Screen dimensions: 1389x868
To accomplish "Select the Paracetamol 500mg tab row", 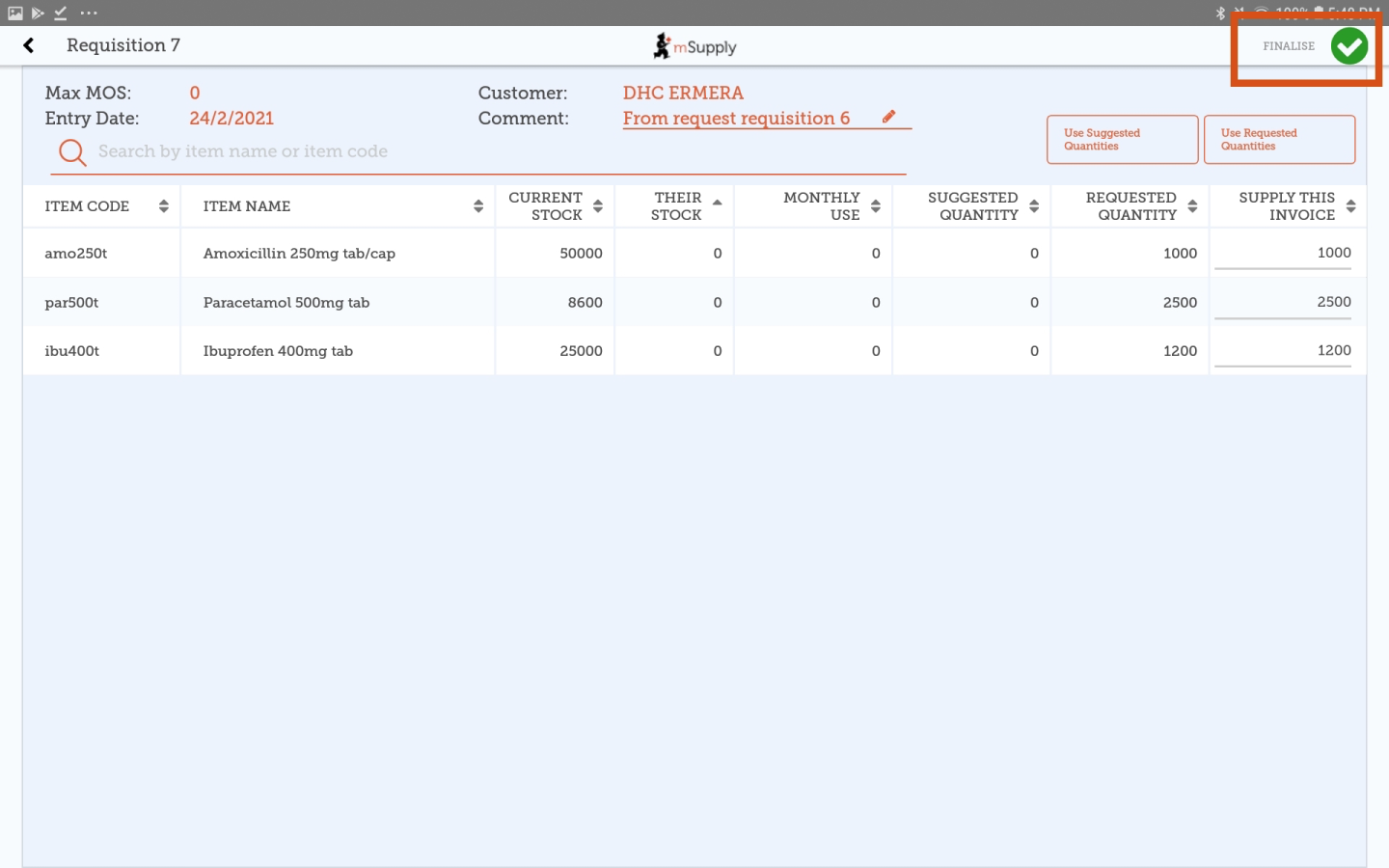I will (286, 303).
